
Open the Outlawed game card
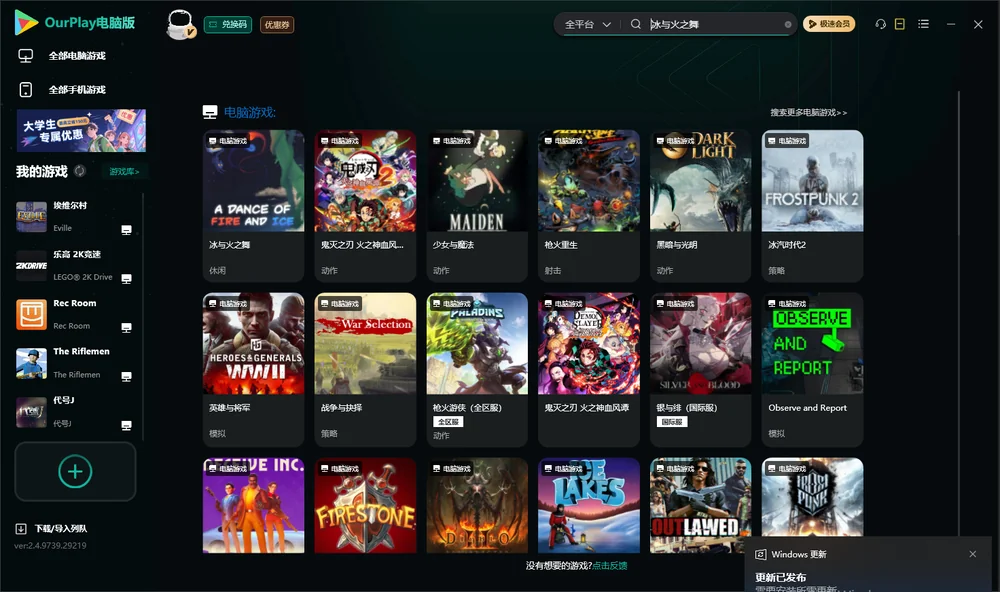pos(700,505)
